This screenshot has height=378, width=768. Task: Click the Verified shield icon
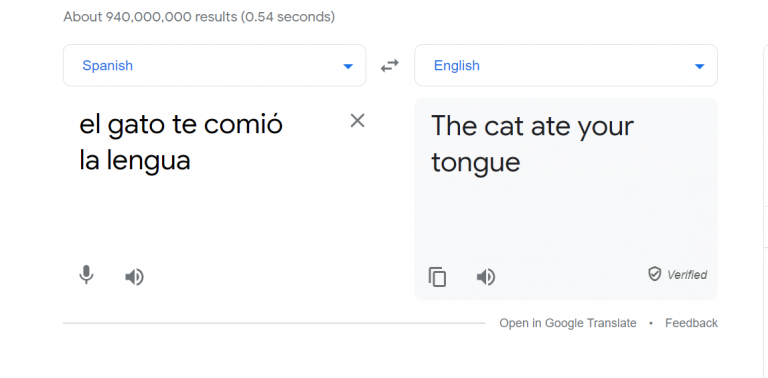(x=654, y=274)
